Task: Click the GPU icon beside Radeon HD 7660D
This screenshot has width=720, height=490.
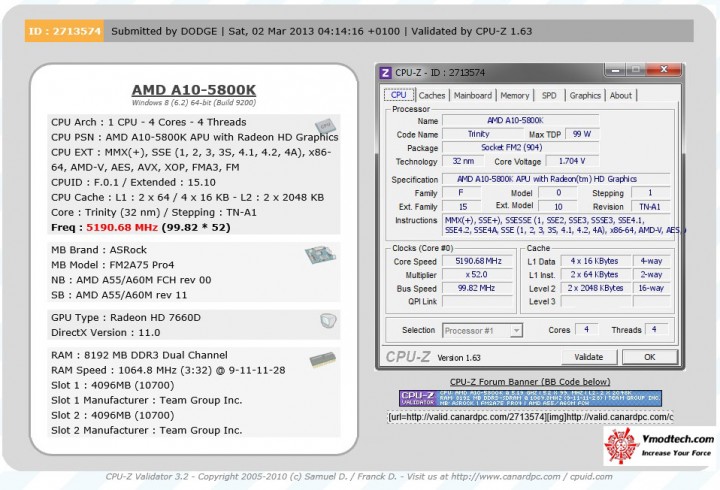Action: point(328,321)
